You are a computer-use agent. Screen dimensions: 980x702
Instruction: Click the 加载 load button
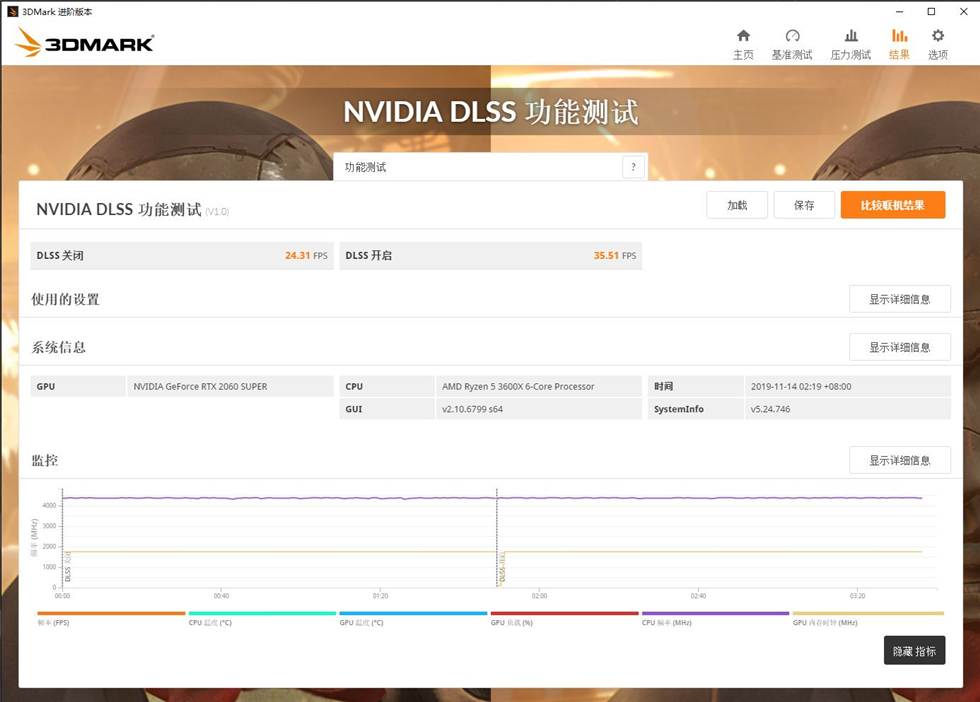[x=737, y=205]
